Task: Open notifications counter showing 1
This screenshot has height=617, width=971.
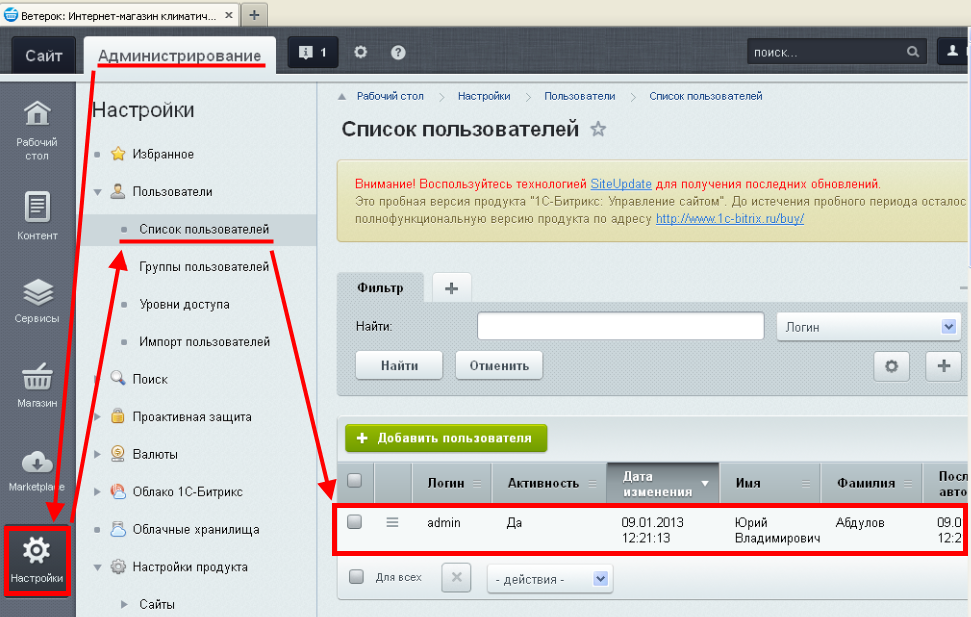Action: [x=313, y=53]
